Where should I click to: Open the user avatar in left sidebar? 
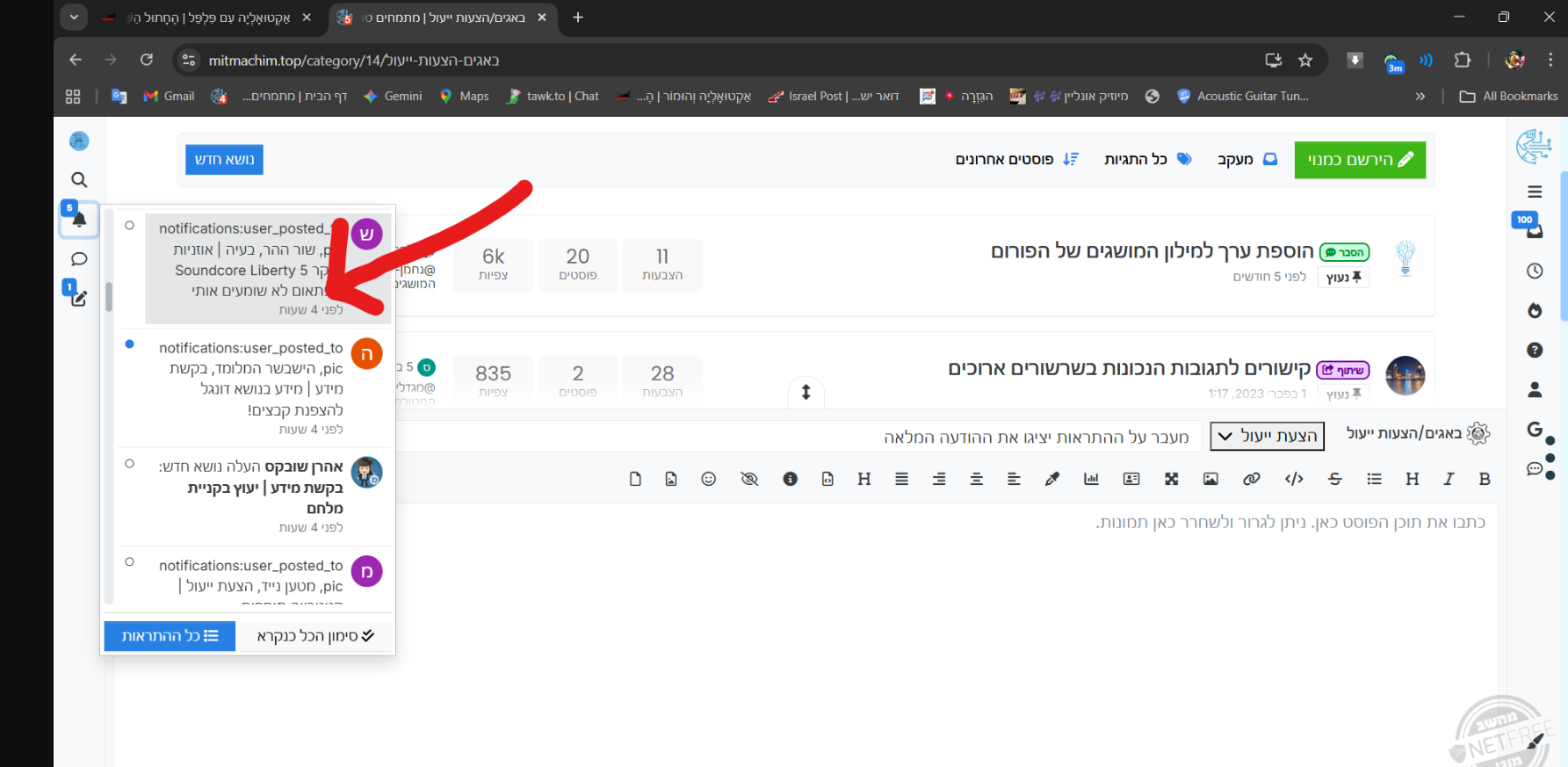click(79, 141)
